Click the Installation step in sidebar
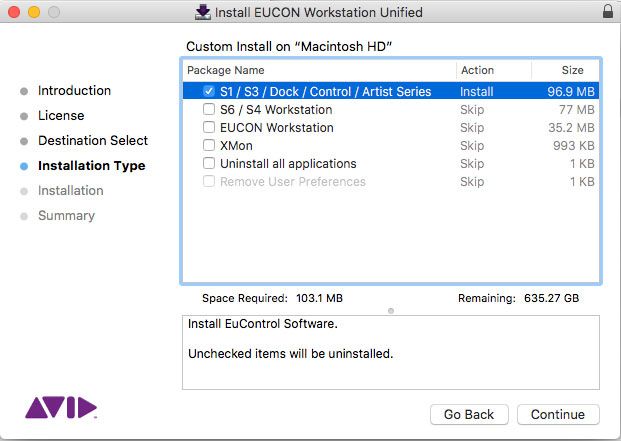Screen dimensions: 621x441 (70, 190)
